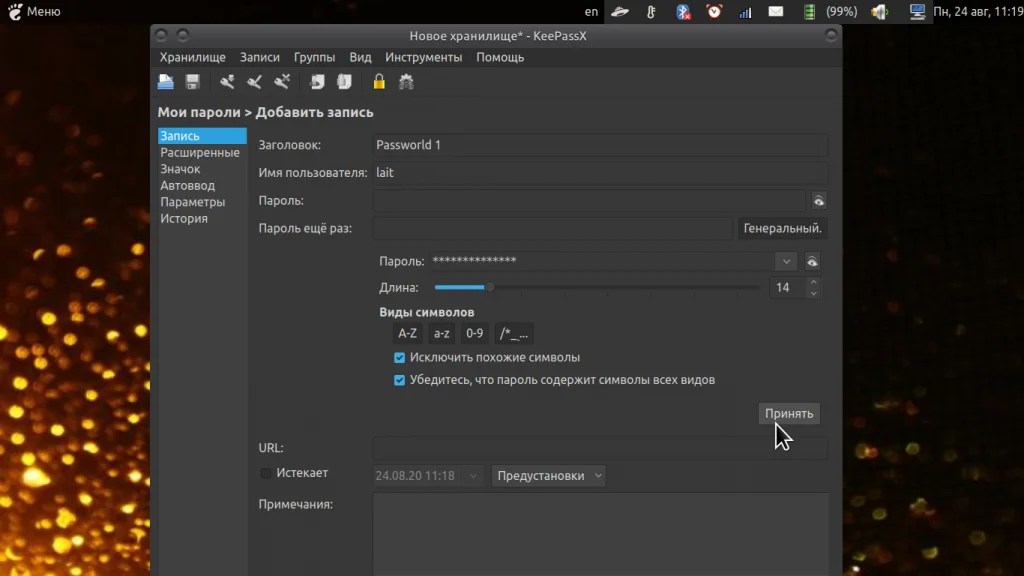
Task: Click the delete entry key icon
Action: (x=282, y=82)
